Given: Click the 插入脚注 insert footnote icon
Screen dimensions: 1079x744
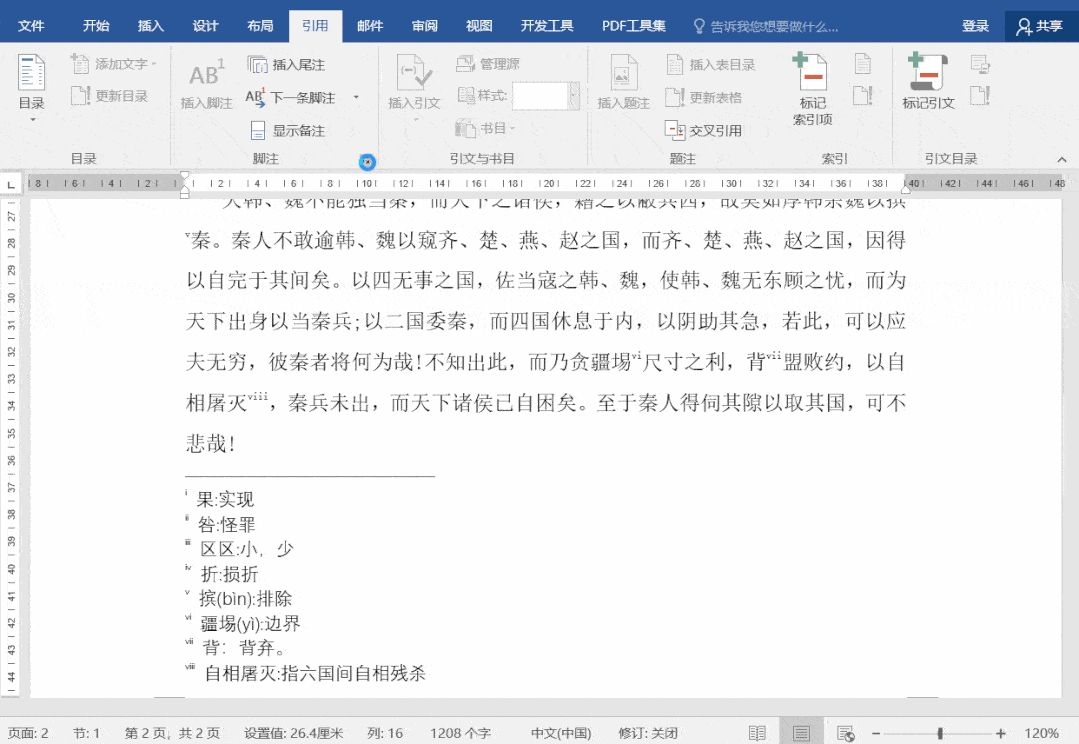Looking at the screenshot, I should [206, 75].
